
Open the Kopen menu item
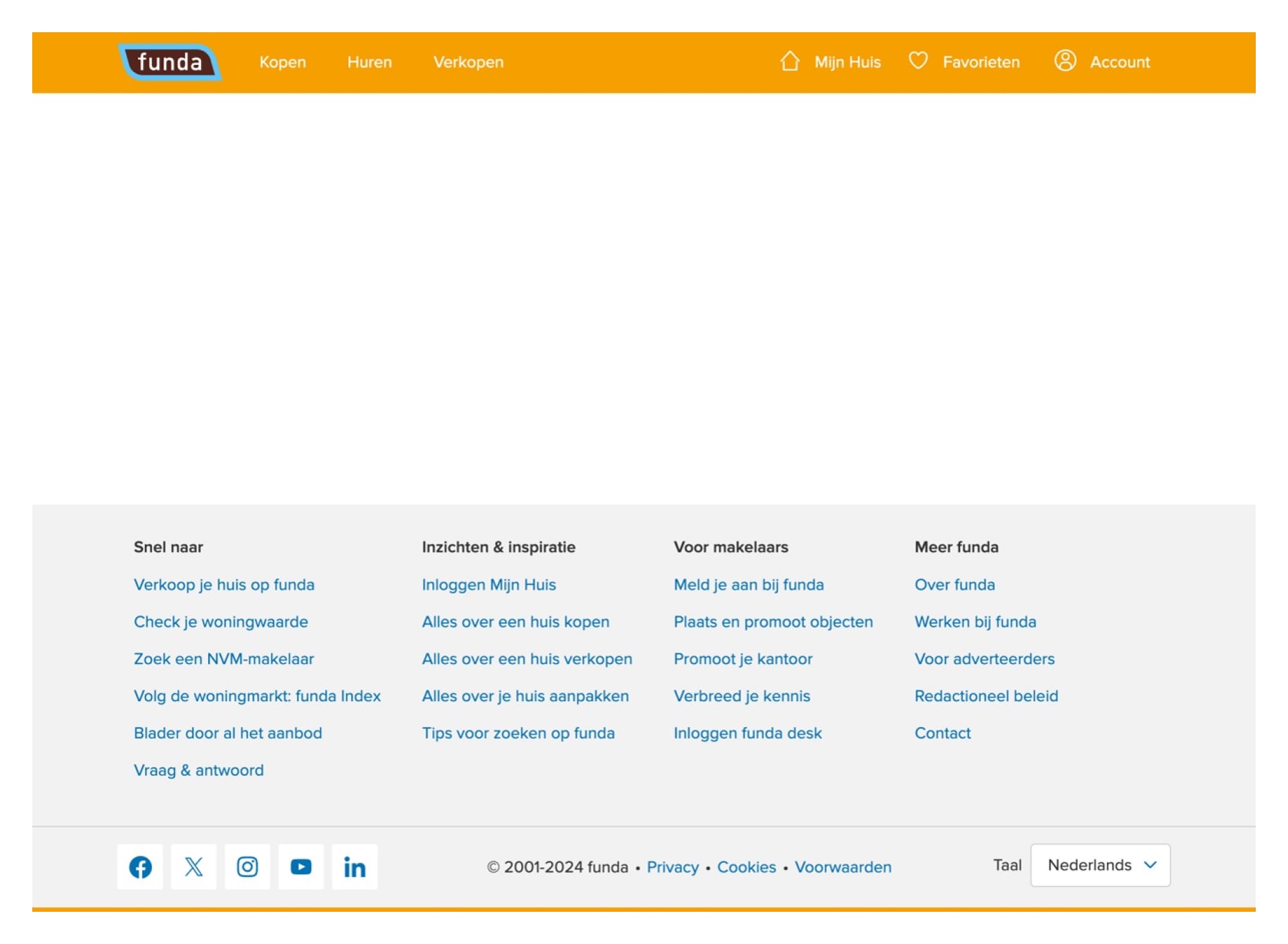pos(283,62)
